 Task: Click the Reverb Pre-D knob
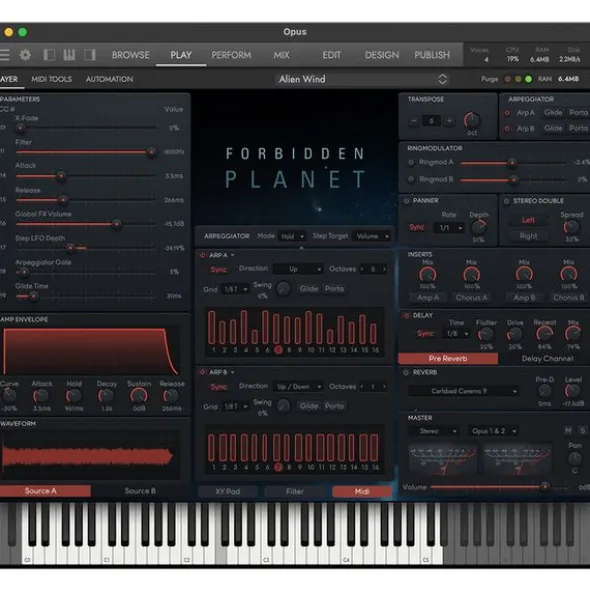(544, 392)
